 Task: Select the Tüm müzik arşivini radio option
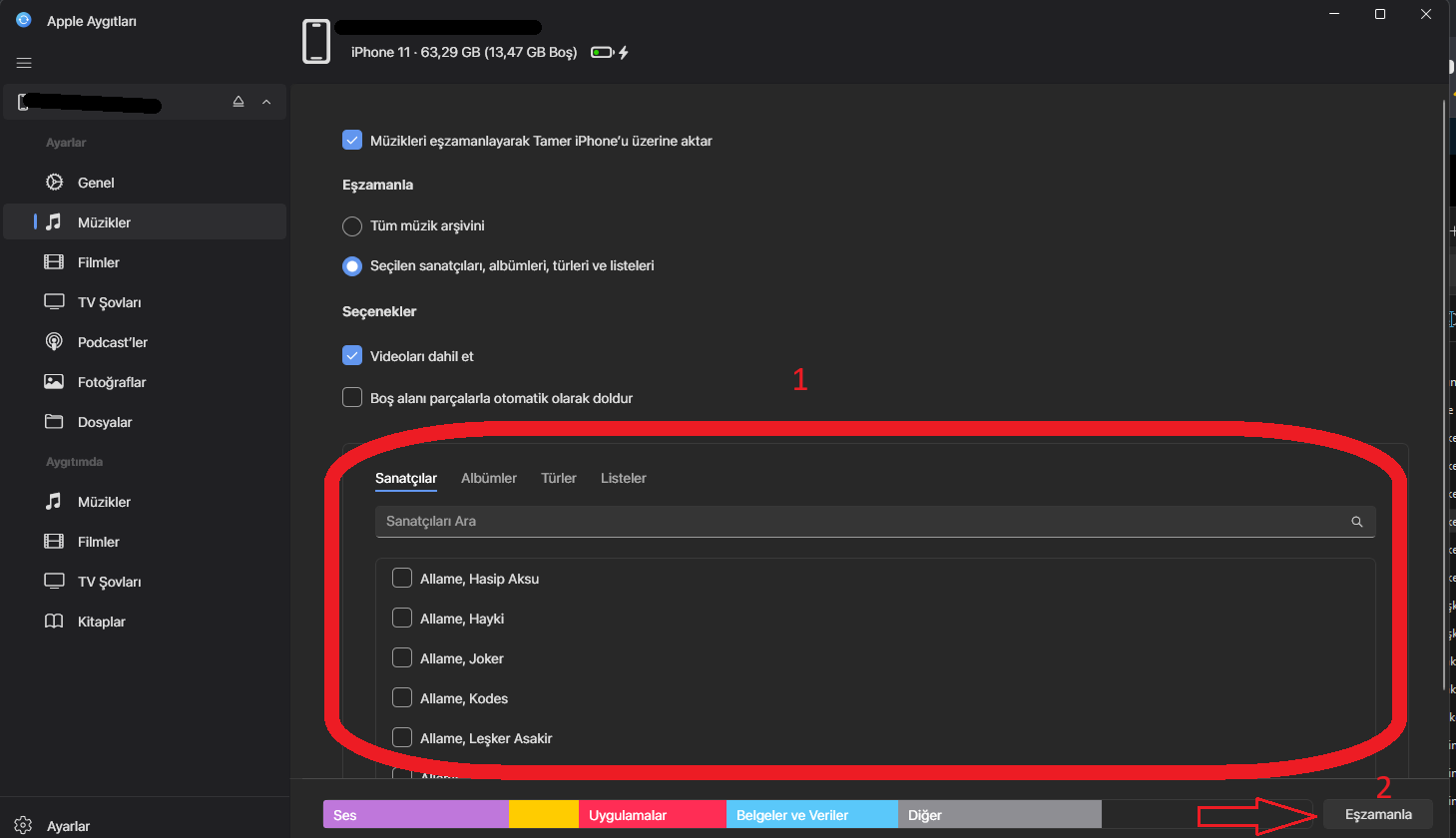pyautogui.click(x=352, y=226)
